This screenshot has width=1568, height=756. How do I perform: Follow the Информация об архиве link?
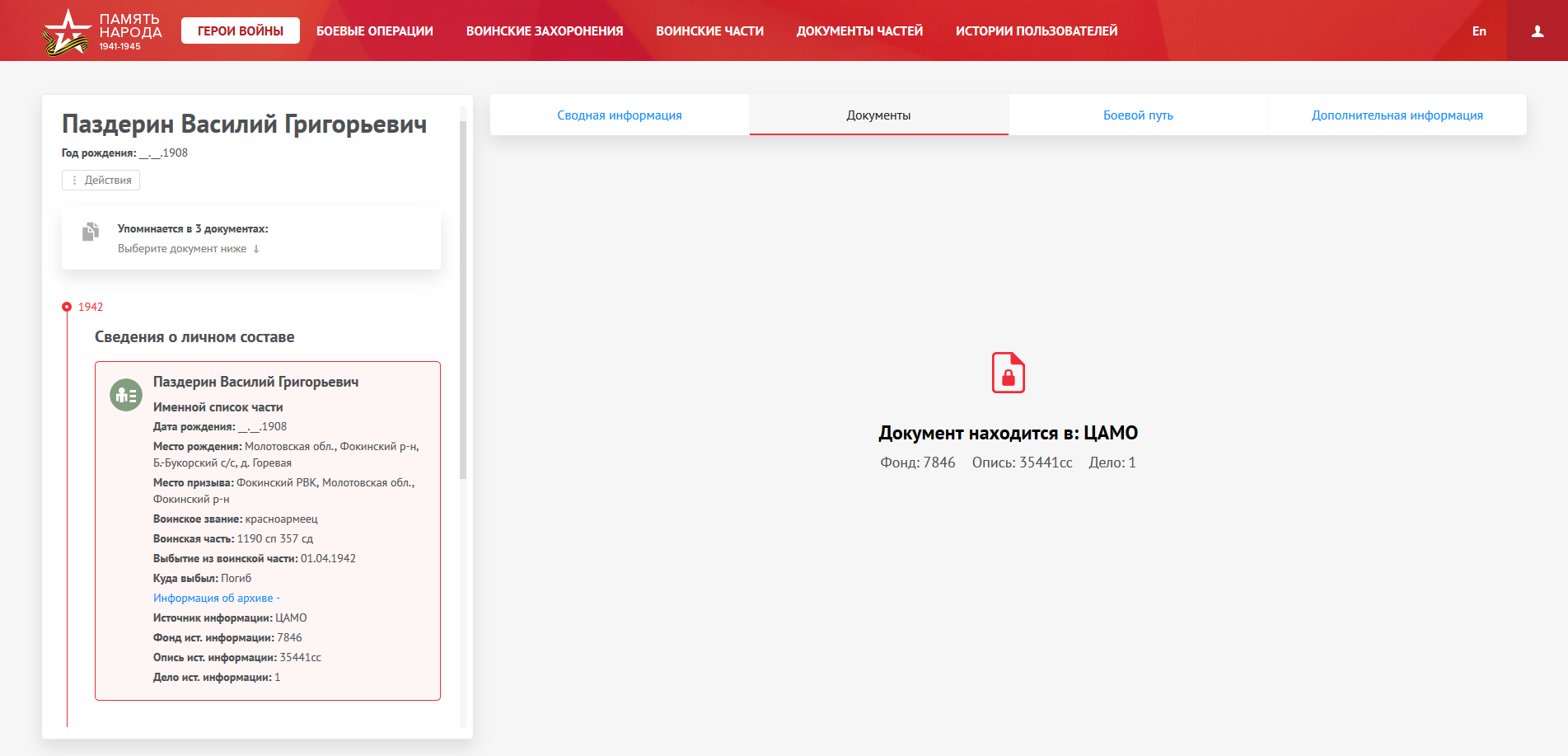point(213,599)
